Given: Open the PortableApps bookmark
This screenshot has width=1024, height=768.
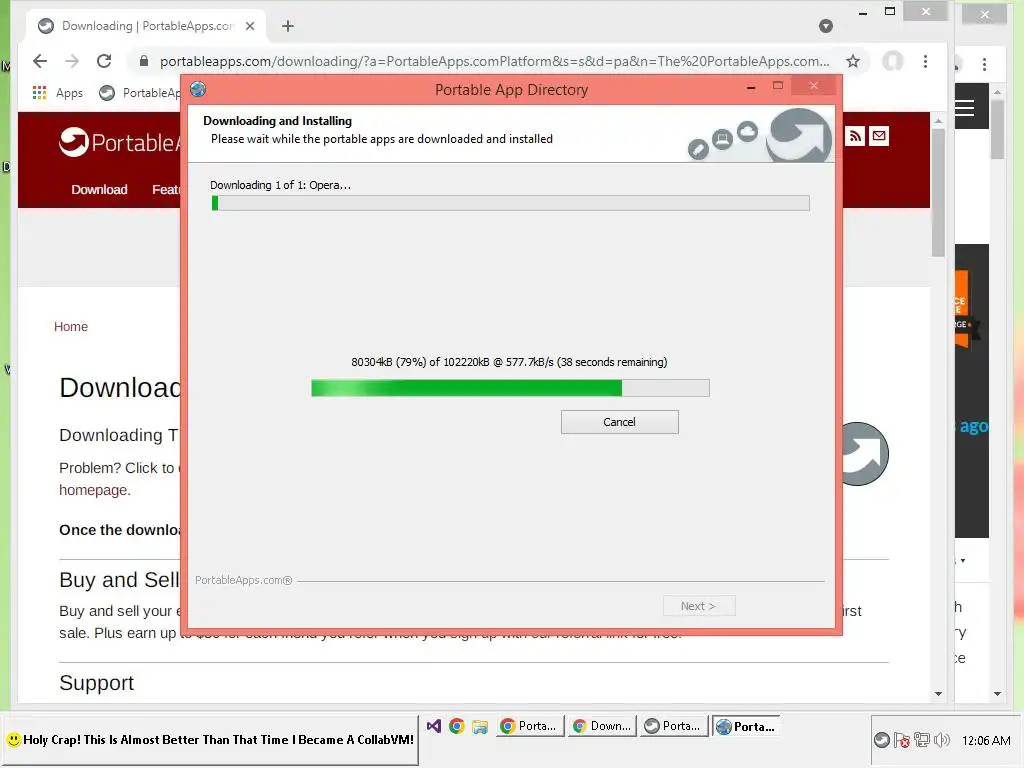Looking at the screenshot, I should [x=140, y=93].
